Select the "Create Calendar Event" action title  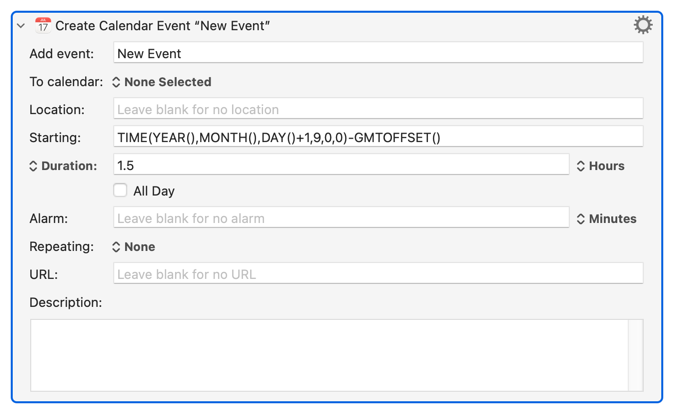(163, 26)
